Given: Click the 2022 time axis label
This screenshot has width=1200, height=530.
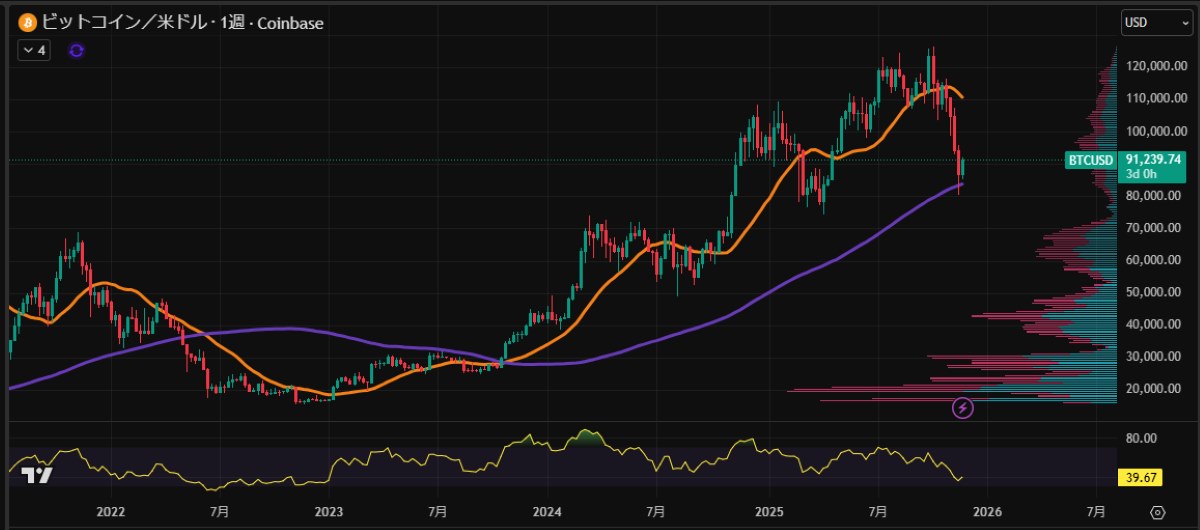Looking at the screenshot, I should click(x=110, y=512).
